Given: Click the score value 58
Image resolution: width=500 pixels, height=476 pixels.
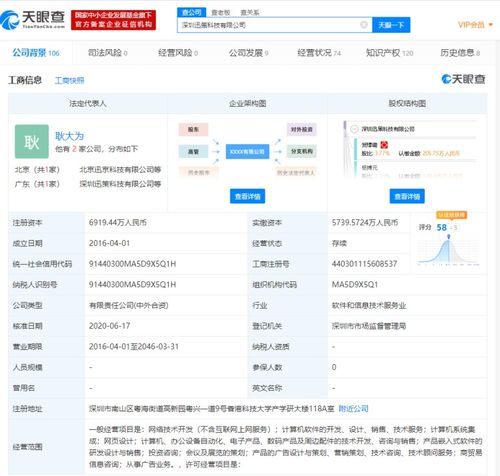Looking at the screenshot, I should (442, 227).
